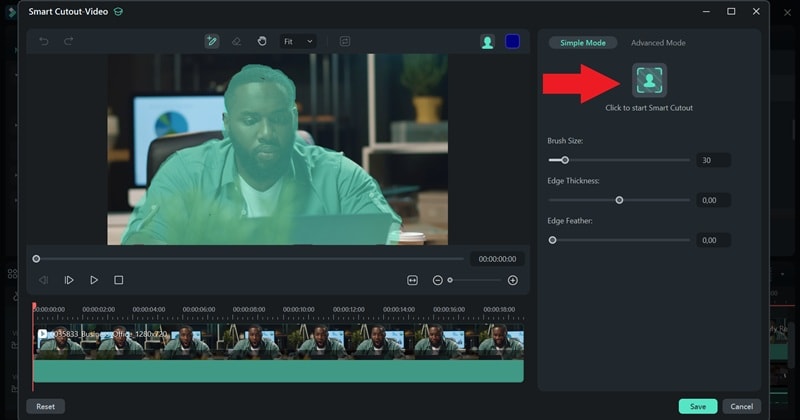Click the timeline zoom slider handle

(x=450, y=280)
